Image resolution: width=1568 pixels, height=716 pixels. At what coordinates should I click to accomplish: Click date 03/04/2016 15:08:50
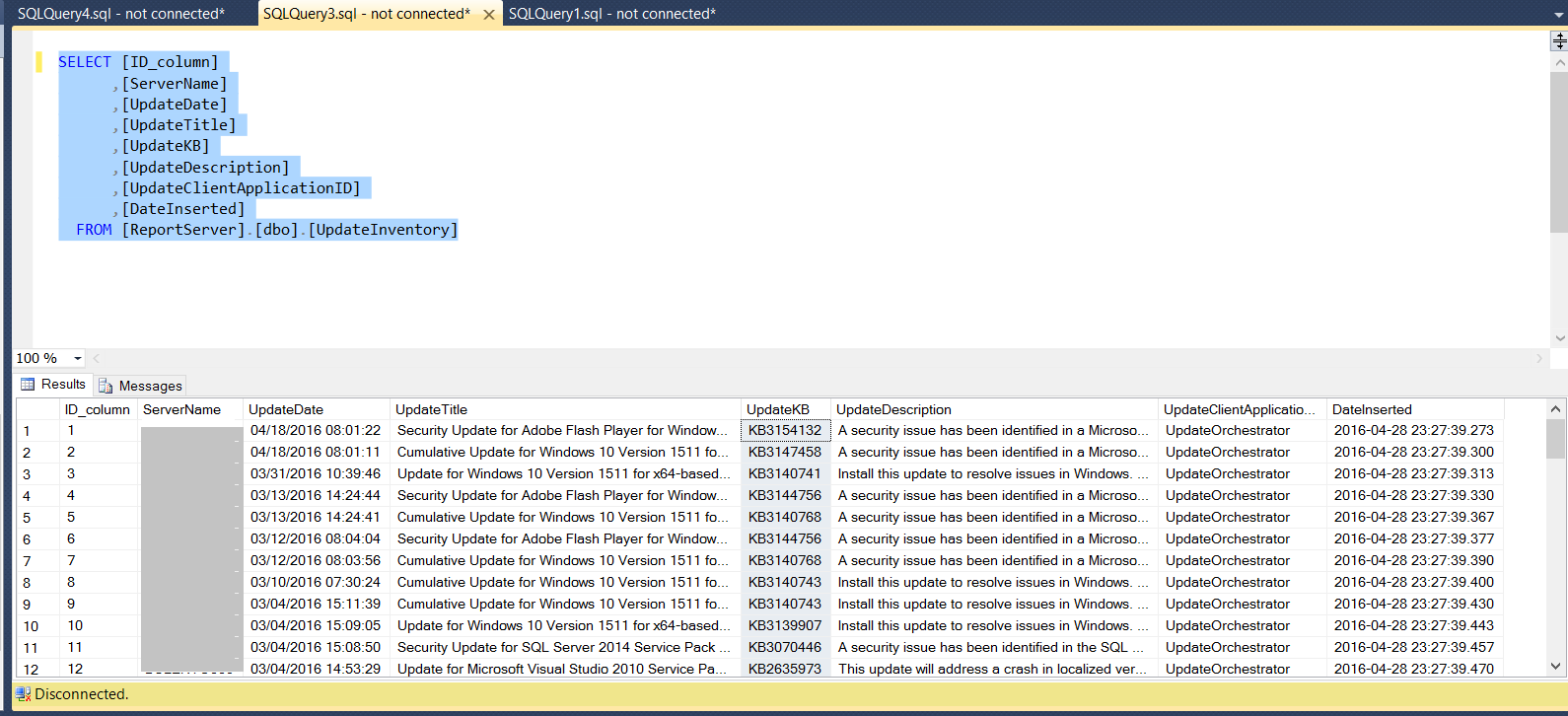tap(316, 647)
